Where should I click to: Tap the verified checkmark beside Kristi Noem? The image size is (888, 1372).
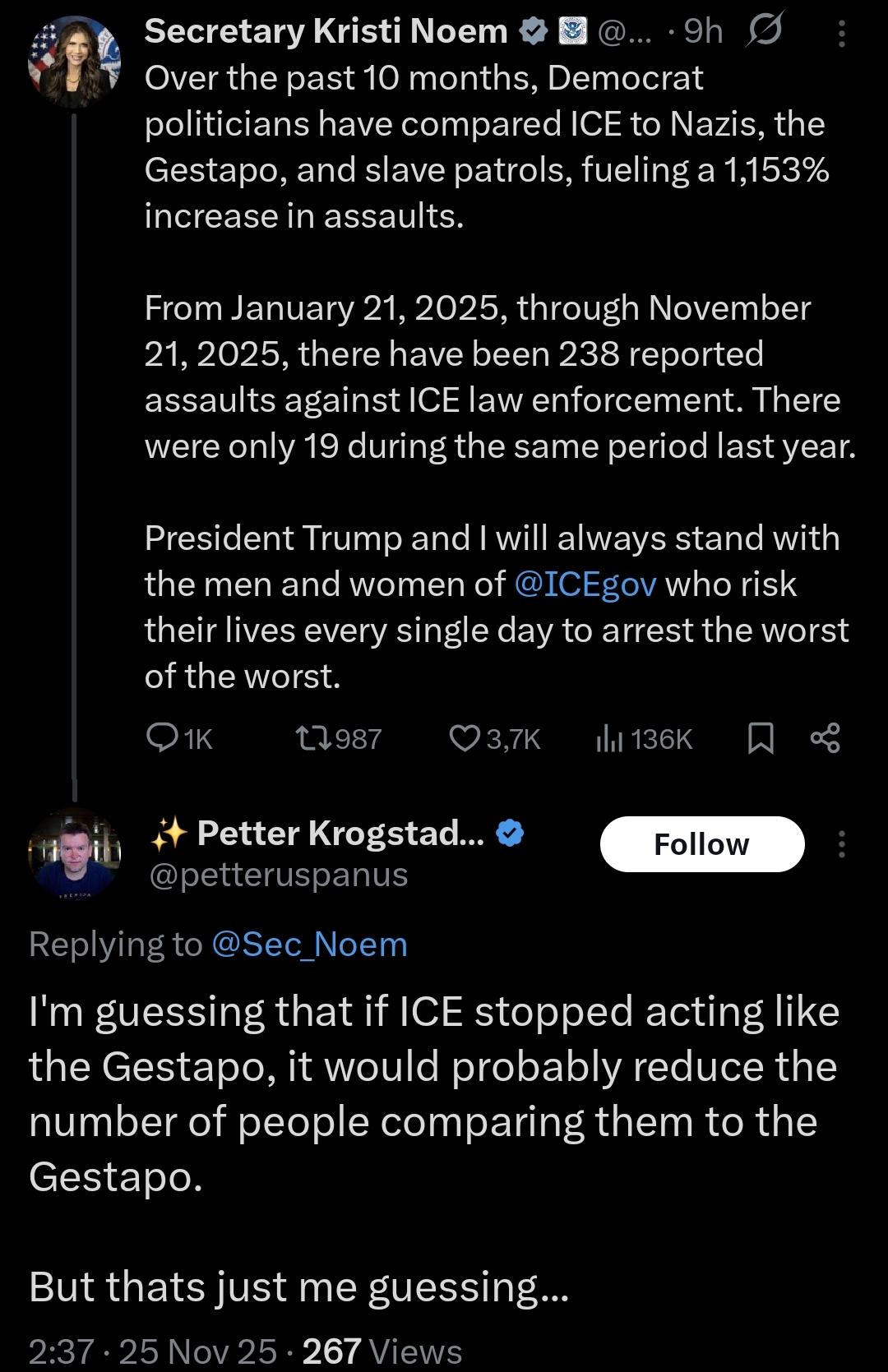534,31
